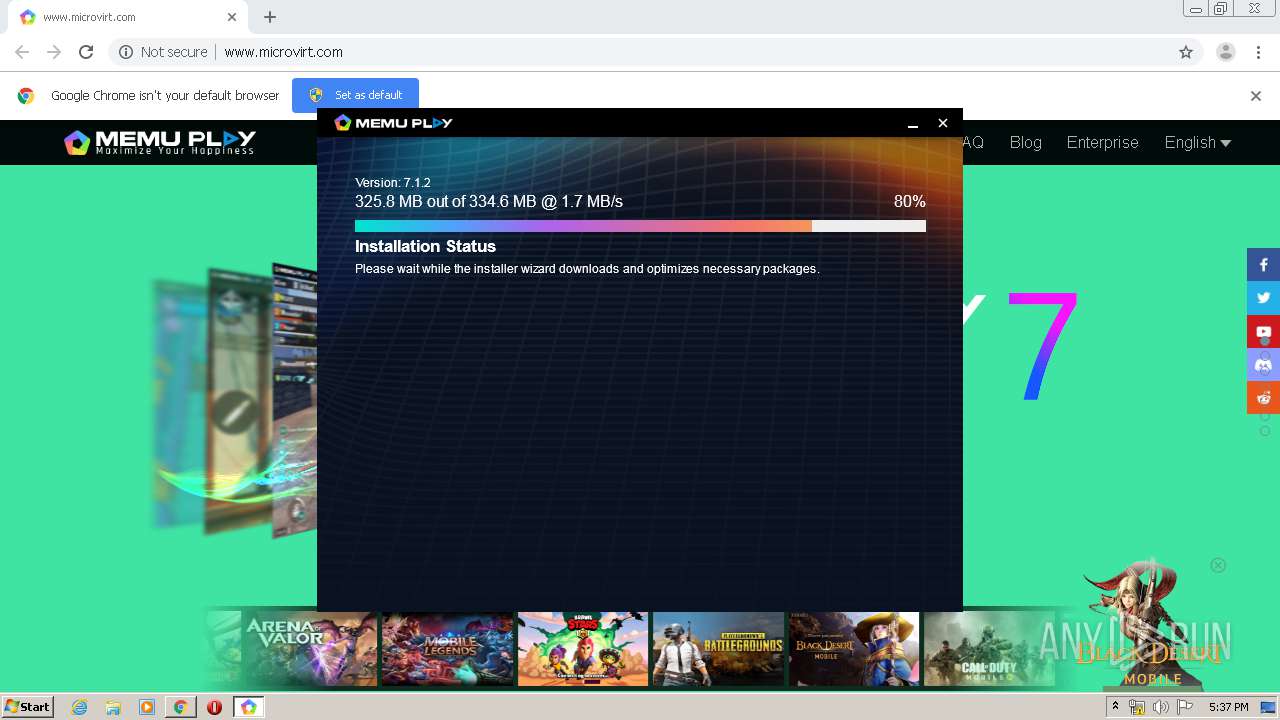The image size is (1280, 720).
Task: Switch to MEmu installer in taskbar
Action: pos(248,707)
